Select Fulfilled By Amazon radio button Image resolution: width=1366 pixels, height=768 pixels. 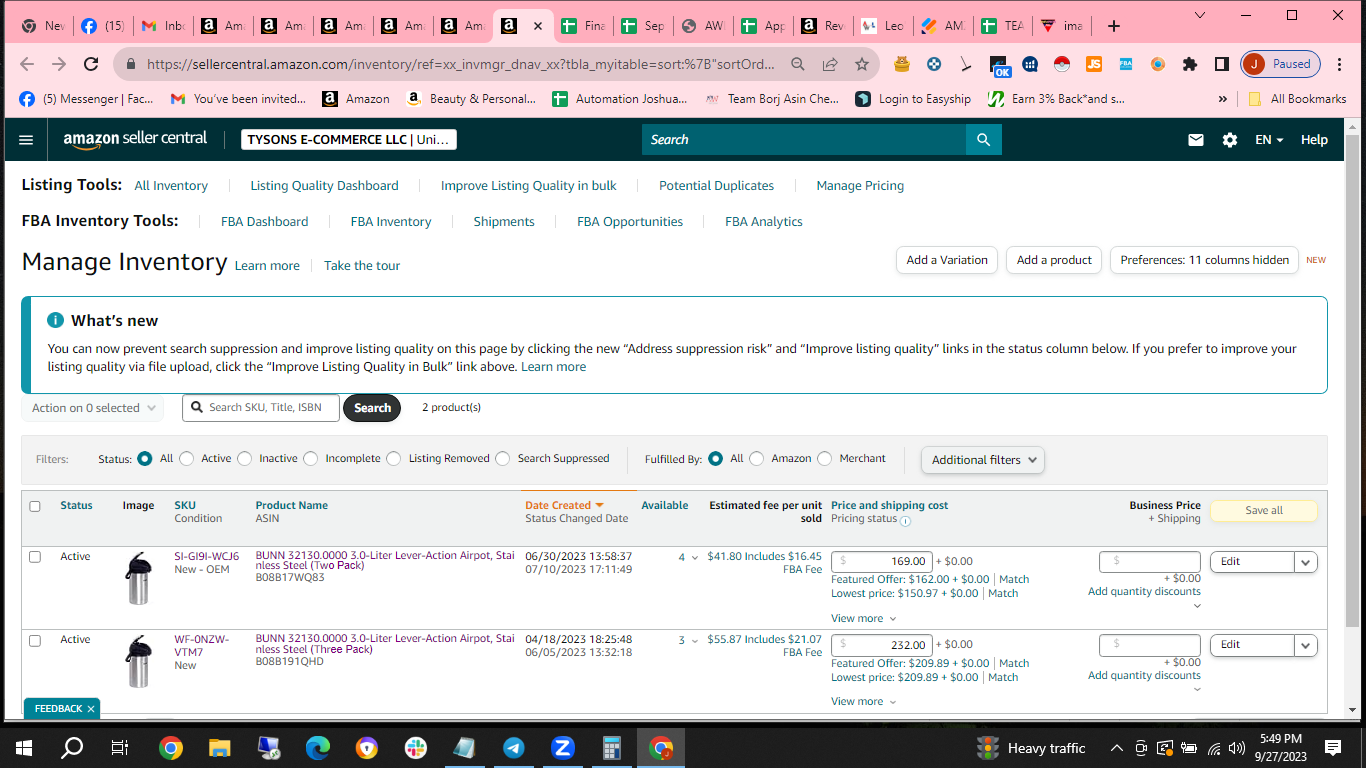coord(757,459)
